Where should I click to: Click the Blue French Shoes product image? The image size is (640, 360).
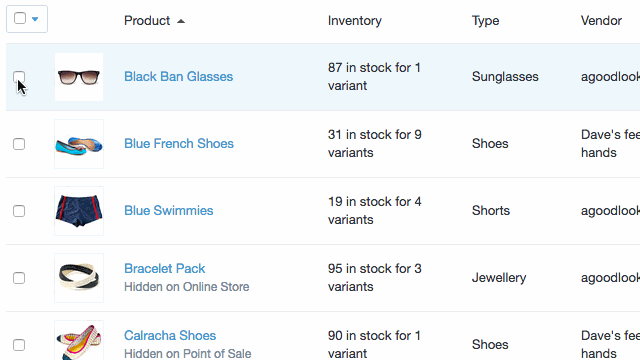pyautogui.click(x=79, y=144)
